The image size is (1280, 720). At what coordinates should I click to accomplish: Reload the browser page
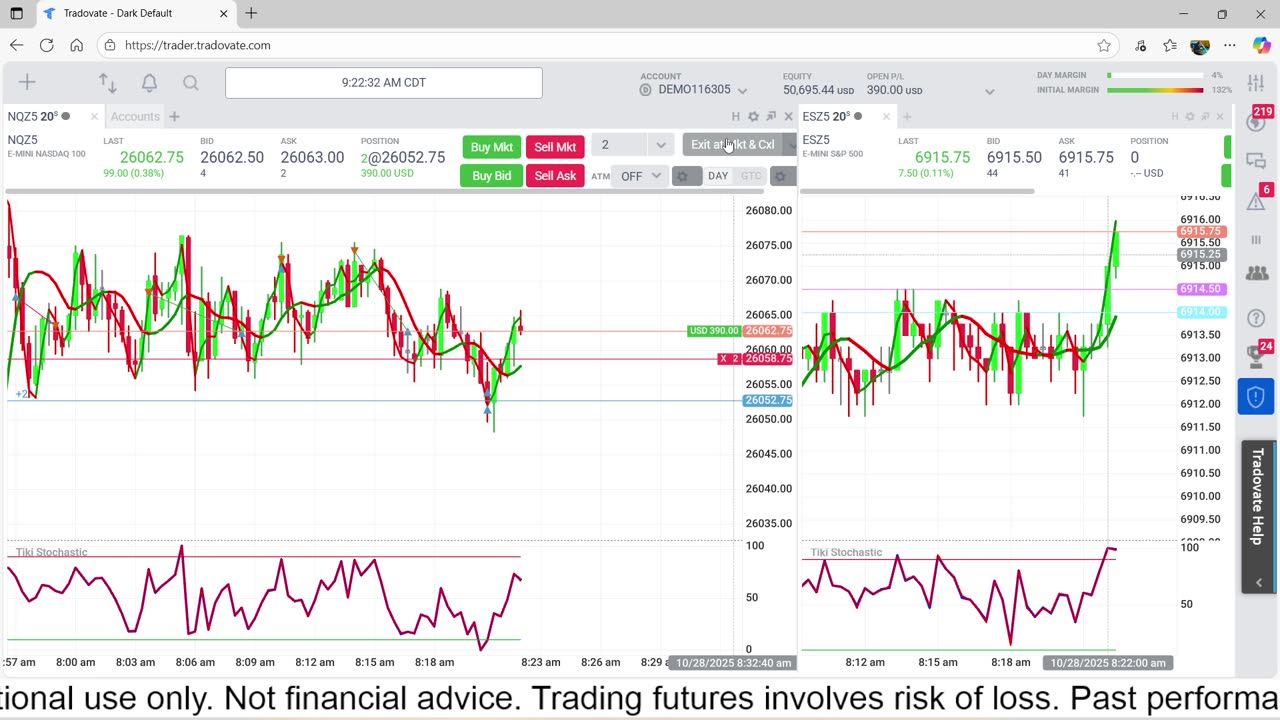[46, 45]
